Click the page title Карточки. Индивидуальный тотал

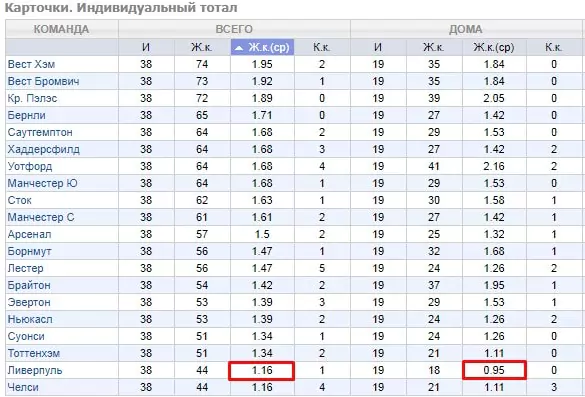(x=121, y=8)
